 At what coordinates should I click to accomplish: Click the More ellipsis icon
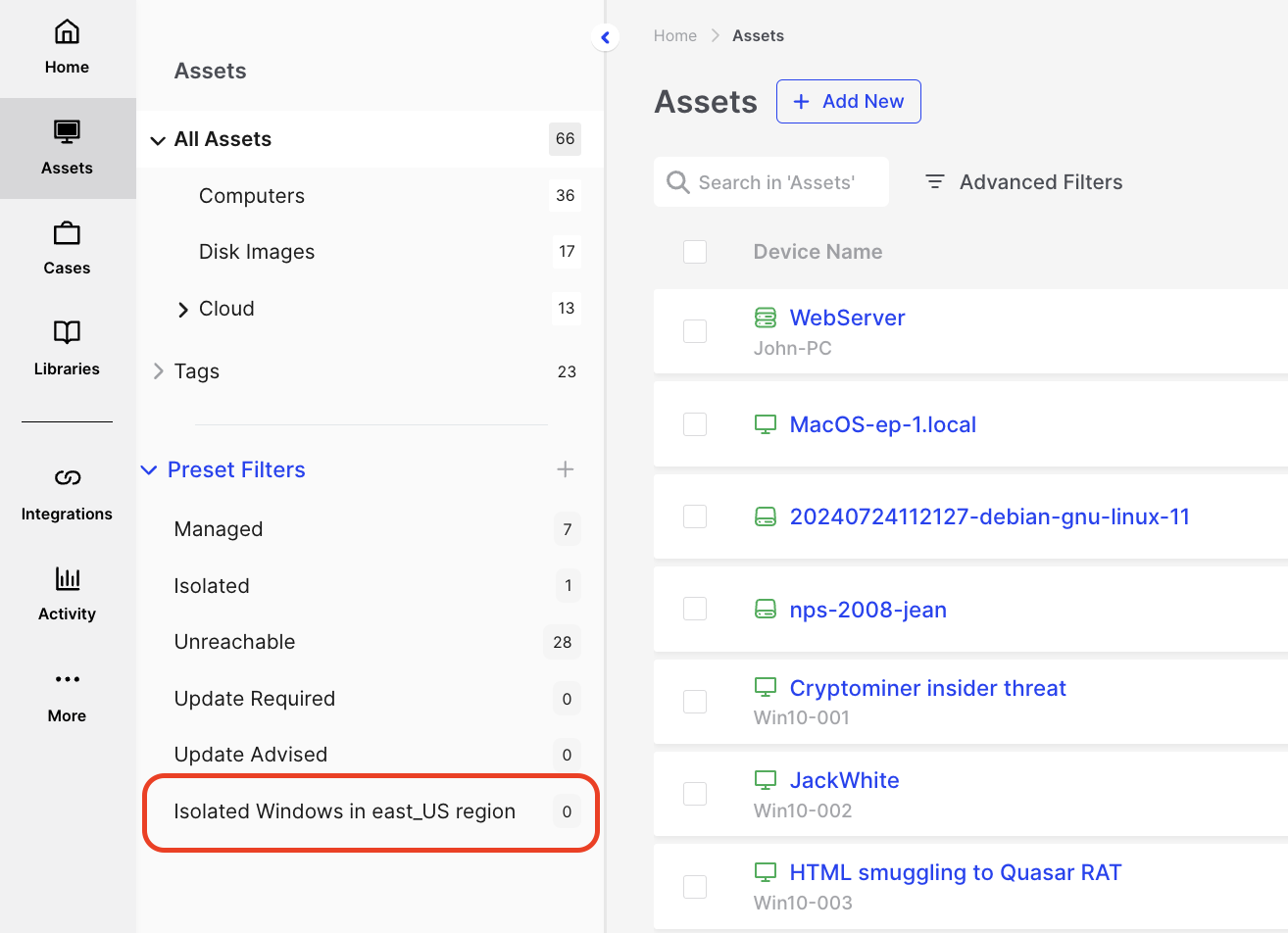tap(67, 679)
